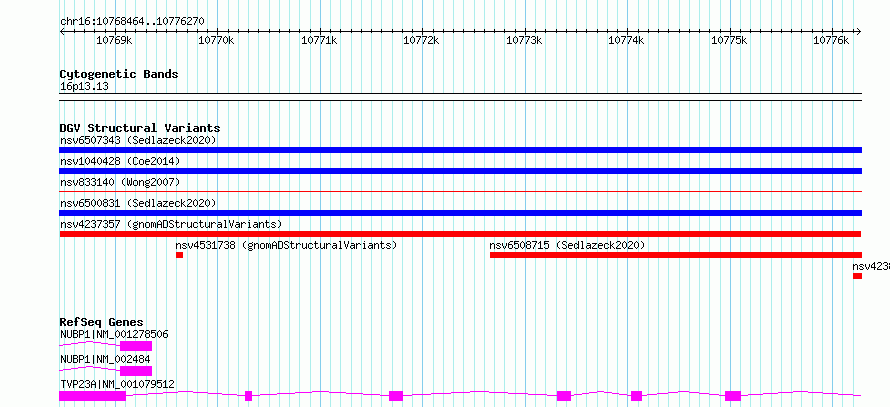Click the TVP23A exon just past 10774k
The image size is (890, 407).
[636, 396]
